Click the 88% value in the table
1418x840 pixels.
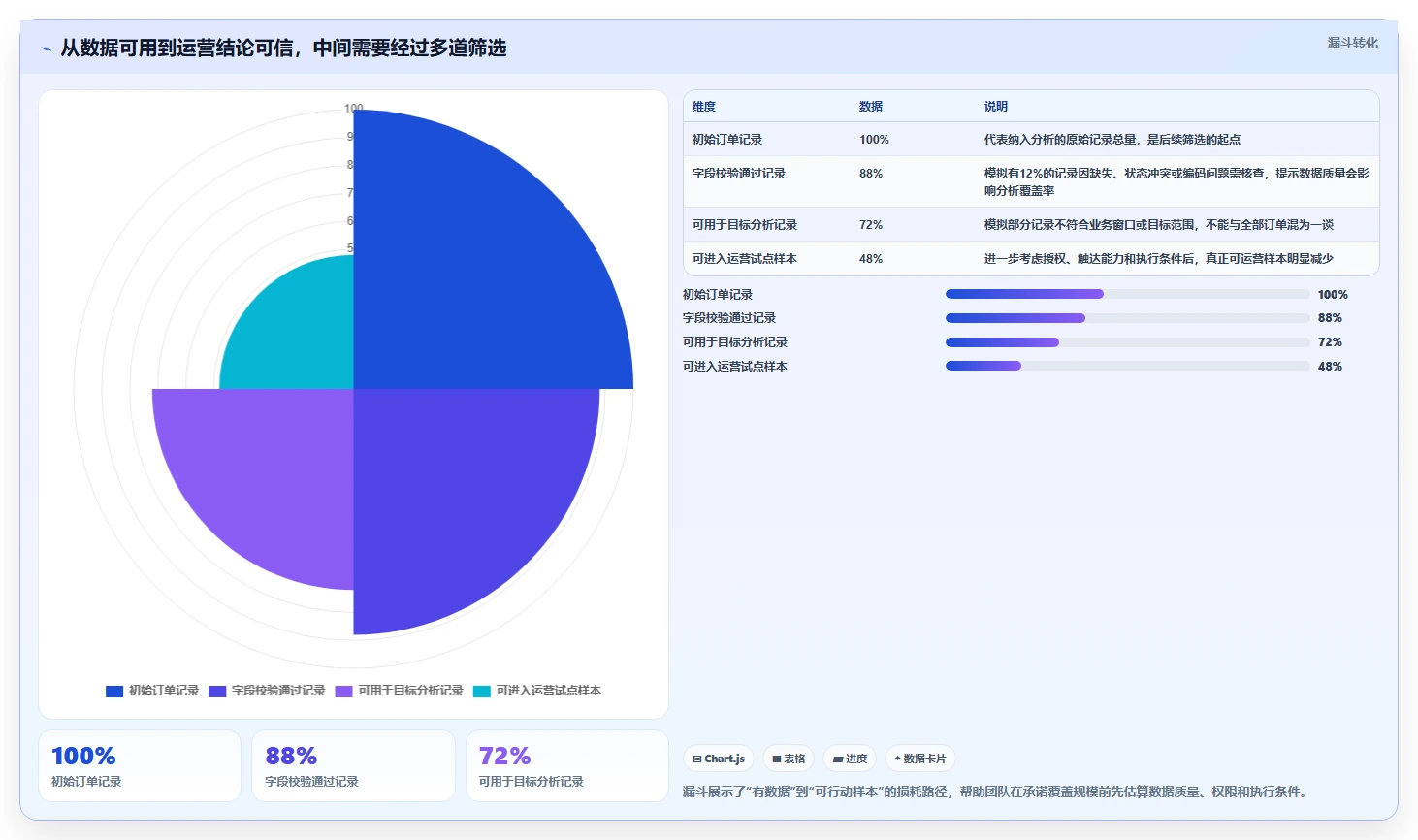tap(871, 174)
